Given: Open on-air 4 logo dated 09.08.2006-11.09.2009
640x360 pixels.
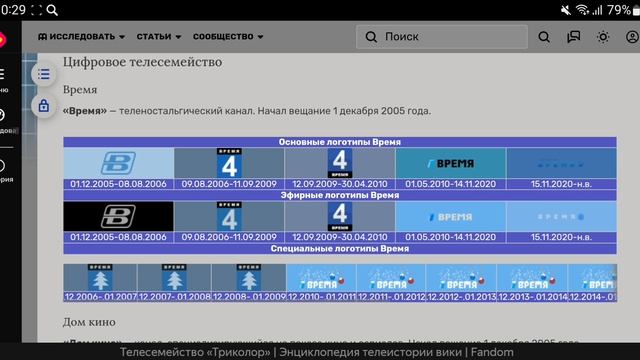Looking at the screenshot, I should [x=229, y=216].
